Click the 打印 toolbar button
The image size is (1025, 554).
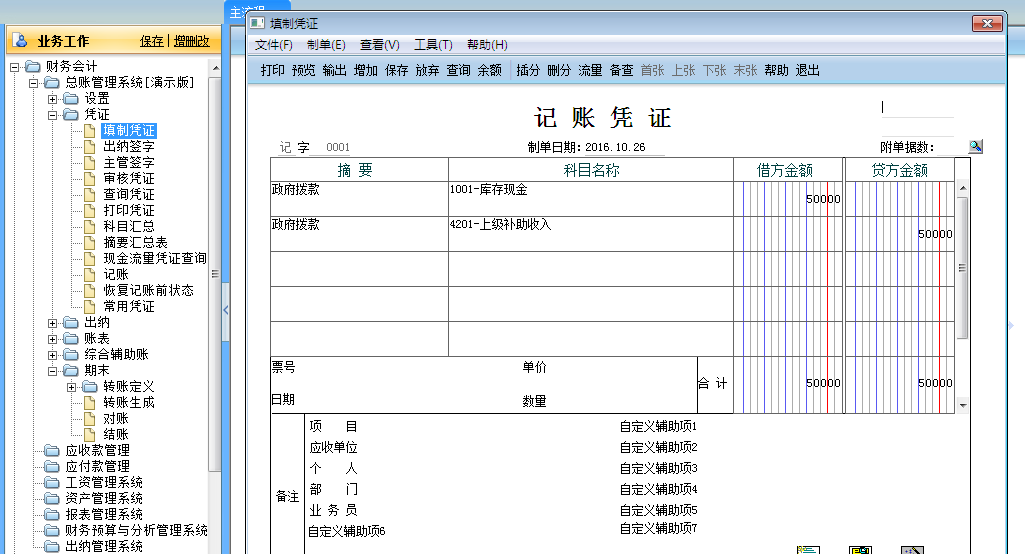pyautogui.click(x=272, y=70)
